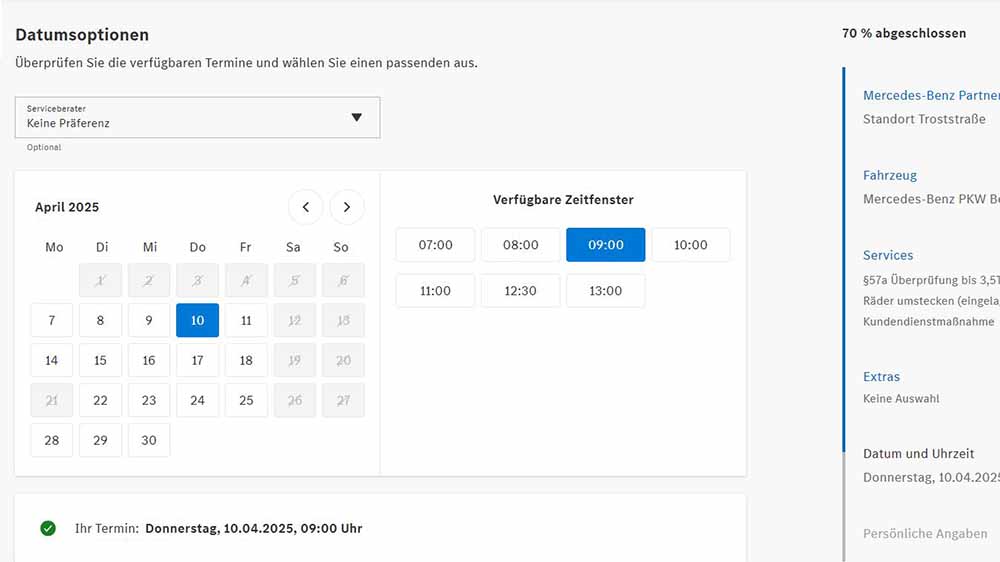
Task: Pick April 22 as appointment date
Action: 100,401
